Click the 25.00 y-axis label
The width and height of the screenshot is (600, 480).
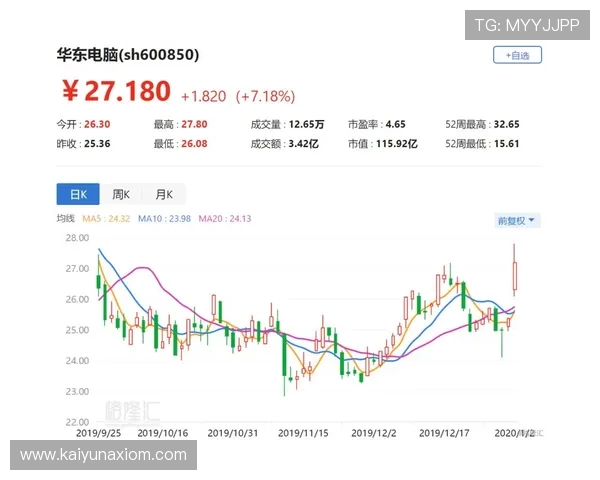[77, 330]
